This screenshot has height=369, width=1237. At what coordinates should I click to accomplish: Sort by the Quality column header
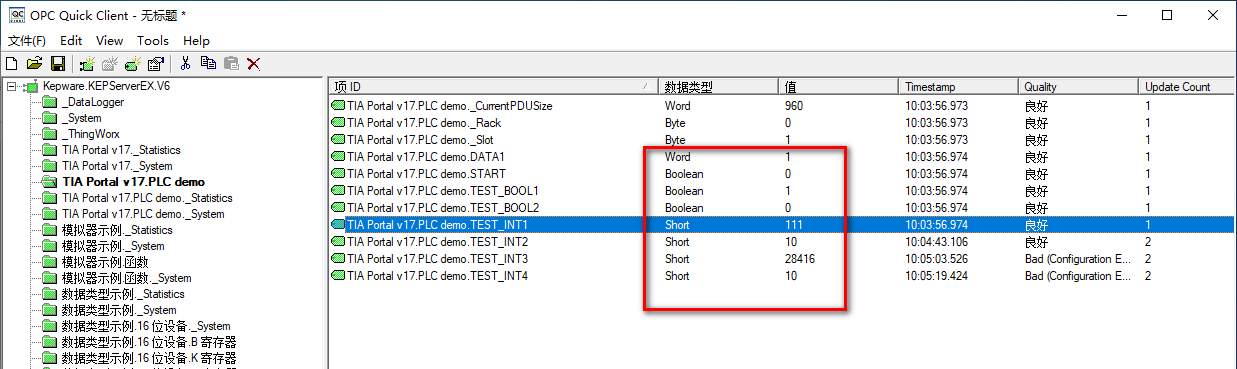tap(1080, 87)
